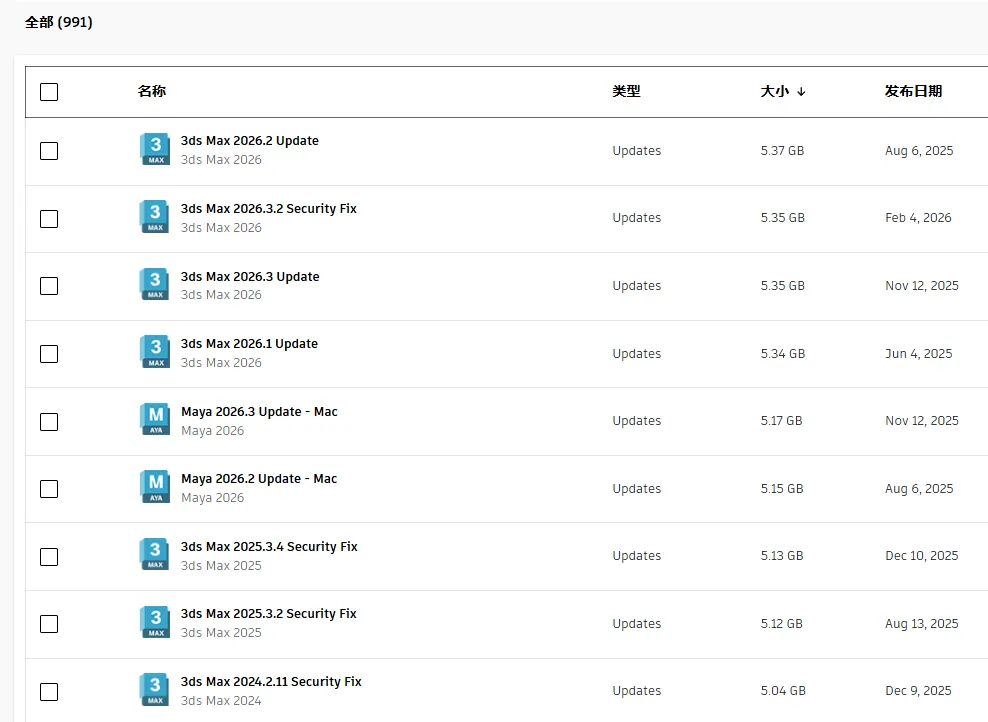Select checkbox for 3ds Max 2026.3 Update
The height and width of the screenshot is (722, 988).
point(49,286)
